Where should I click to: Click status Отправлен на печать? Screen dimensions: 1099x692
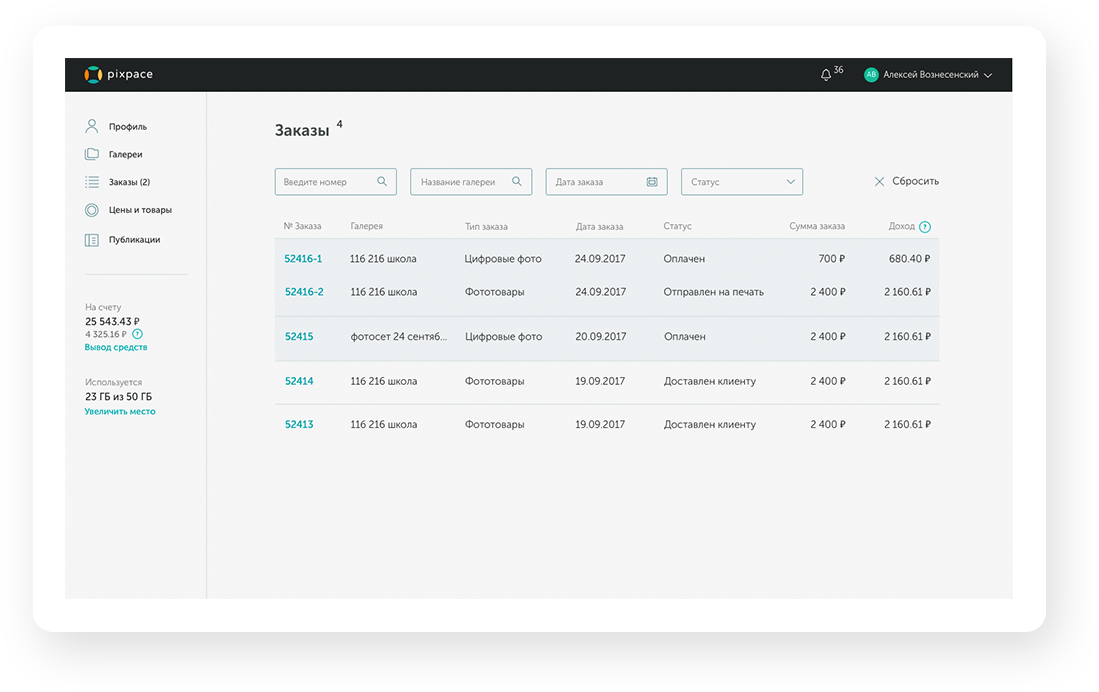tap(714, 292)
